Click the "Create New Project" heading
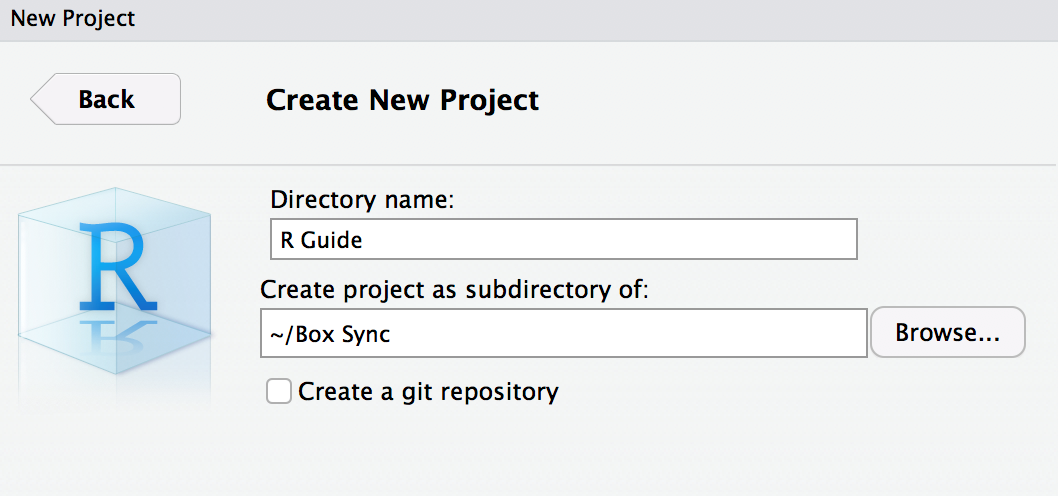 (x=402, y=100)
